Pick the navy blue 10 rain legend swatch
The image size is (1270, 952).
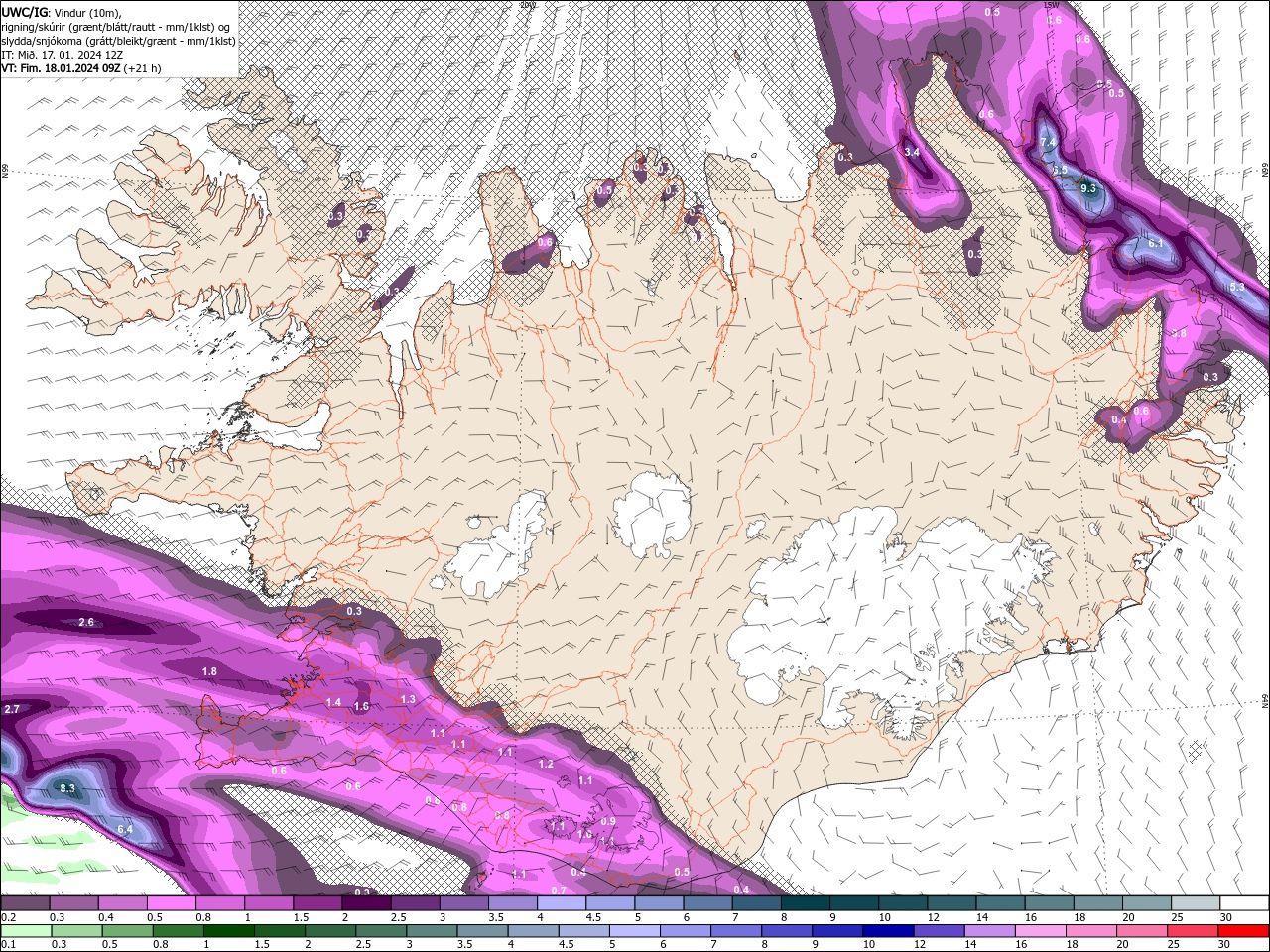[x=886, y=931]
